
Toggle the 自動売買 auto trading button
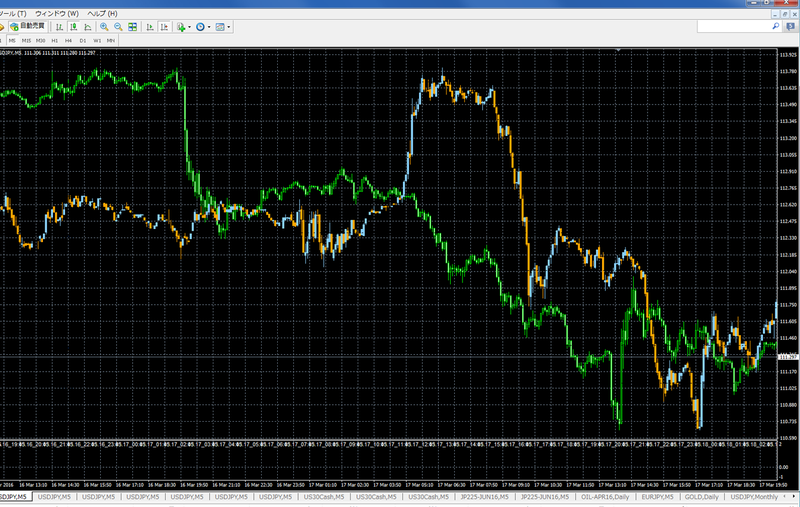click(27, 27)
